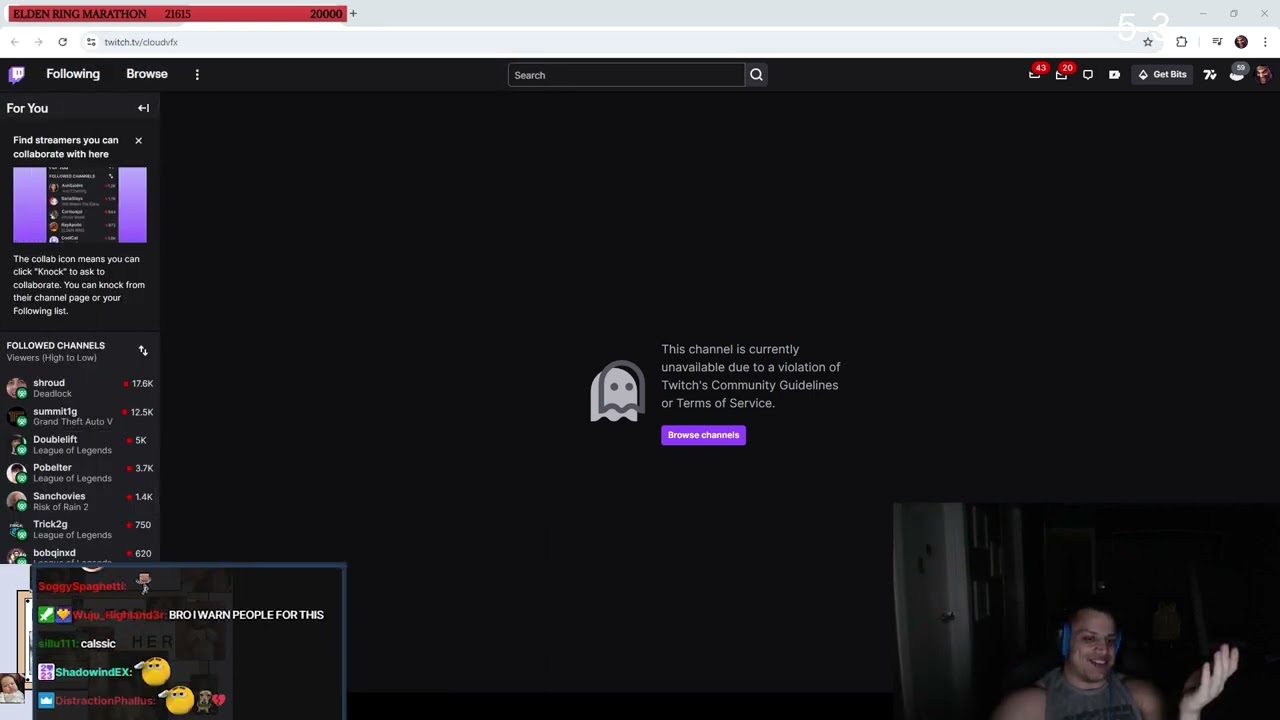Focus the Twitch search field
Viewport: 1280px width, 720px height.
626,75
